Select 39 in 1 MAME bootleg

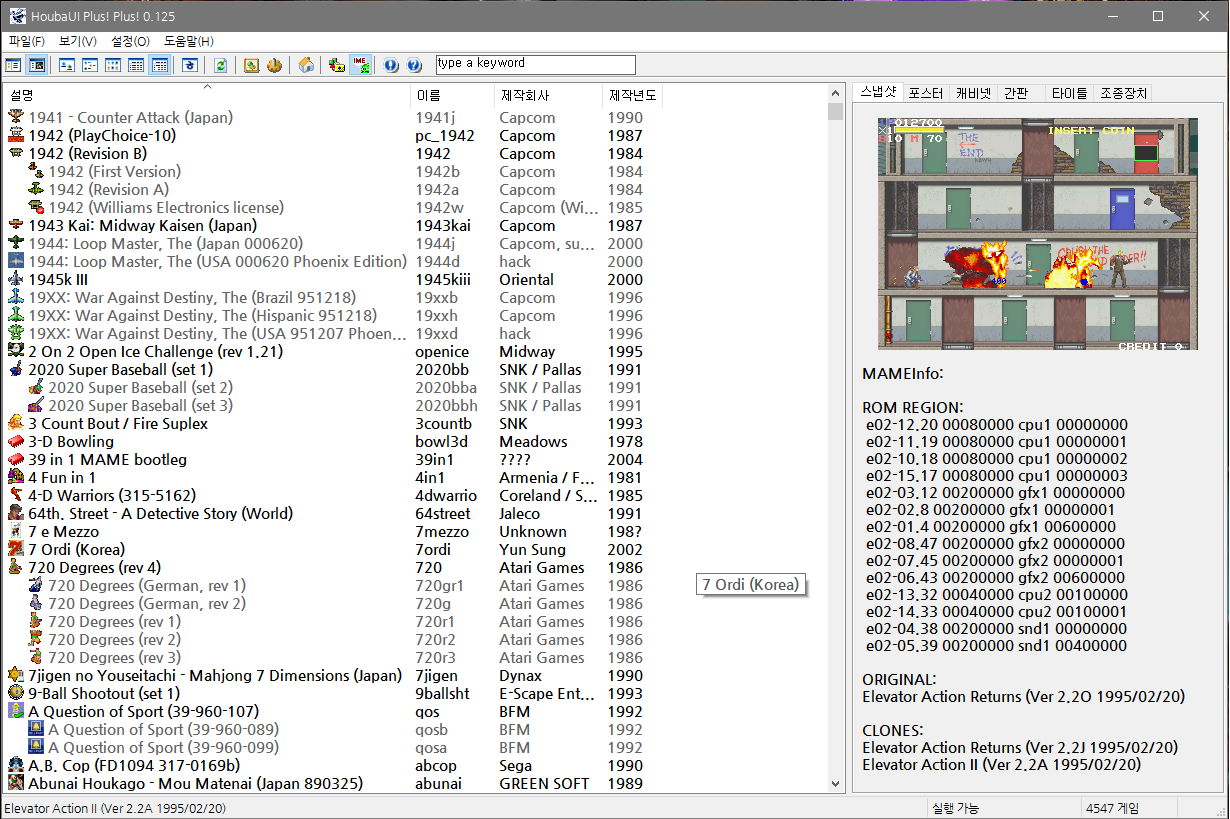(333, 460)
